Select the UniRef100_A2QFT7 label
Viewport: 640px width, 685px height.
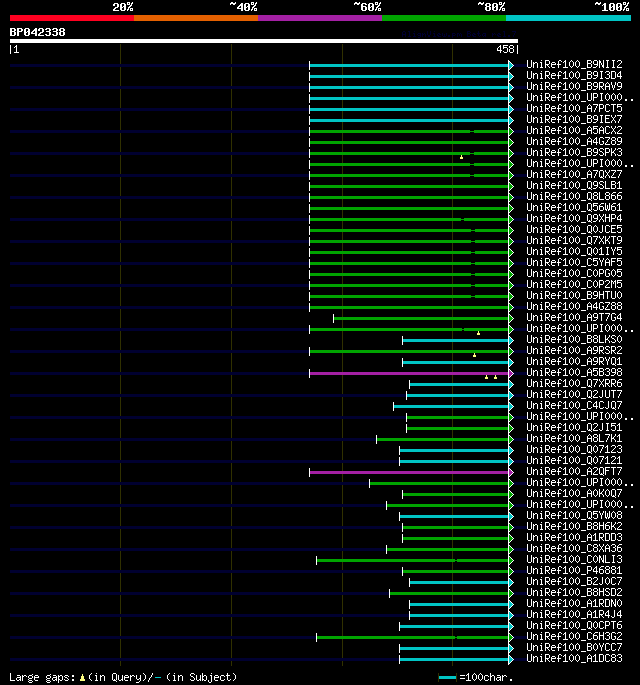[574, 472]
